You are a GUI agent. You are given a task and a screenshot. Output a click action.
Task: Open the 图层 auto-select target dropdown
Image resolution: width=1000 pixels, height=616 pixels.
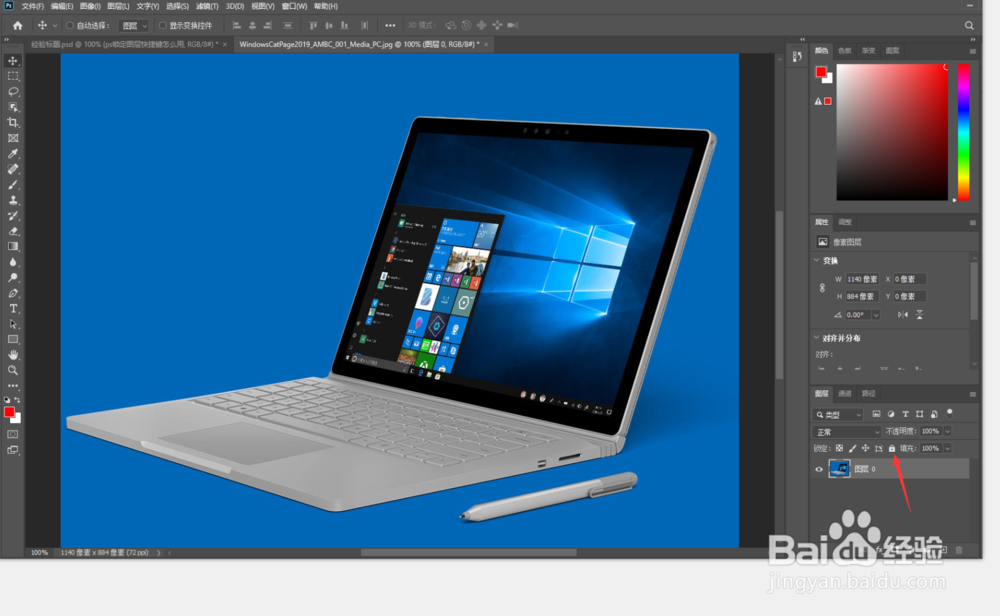click(x=135, y=26)
